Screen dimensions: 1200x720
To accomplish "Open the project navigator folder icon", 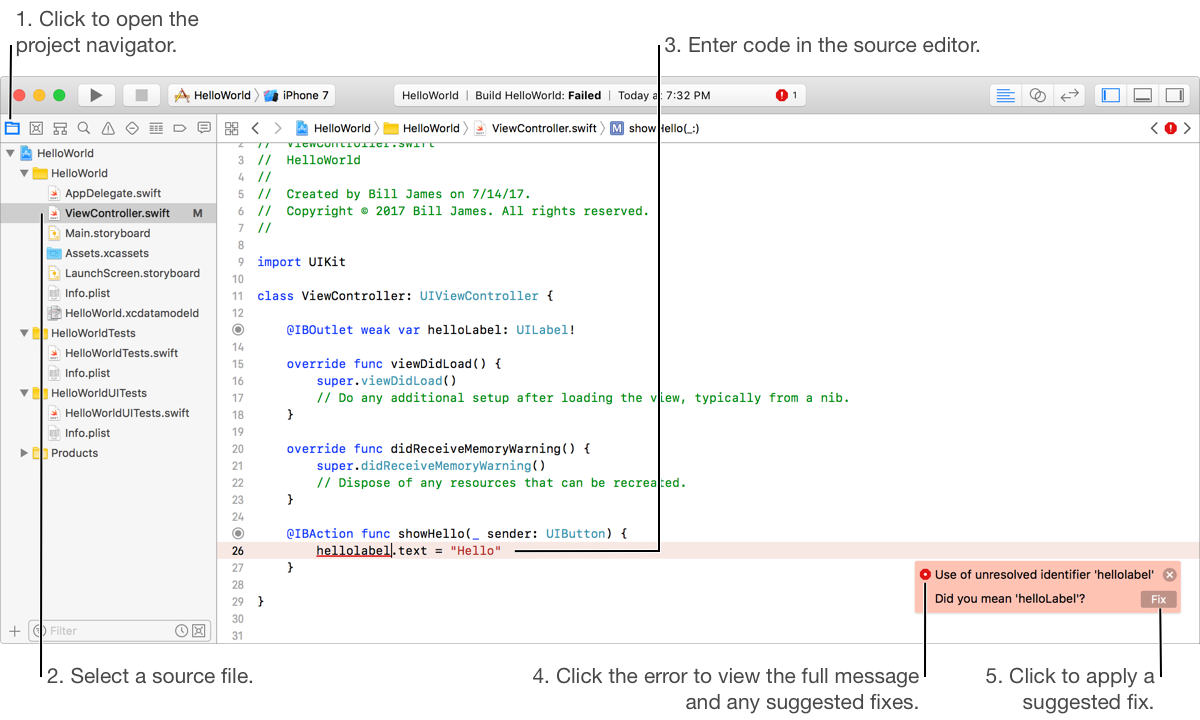I will (12, 128).
